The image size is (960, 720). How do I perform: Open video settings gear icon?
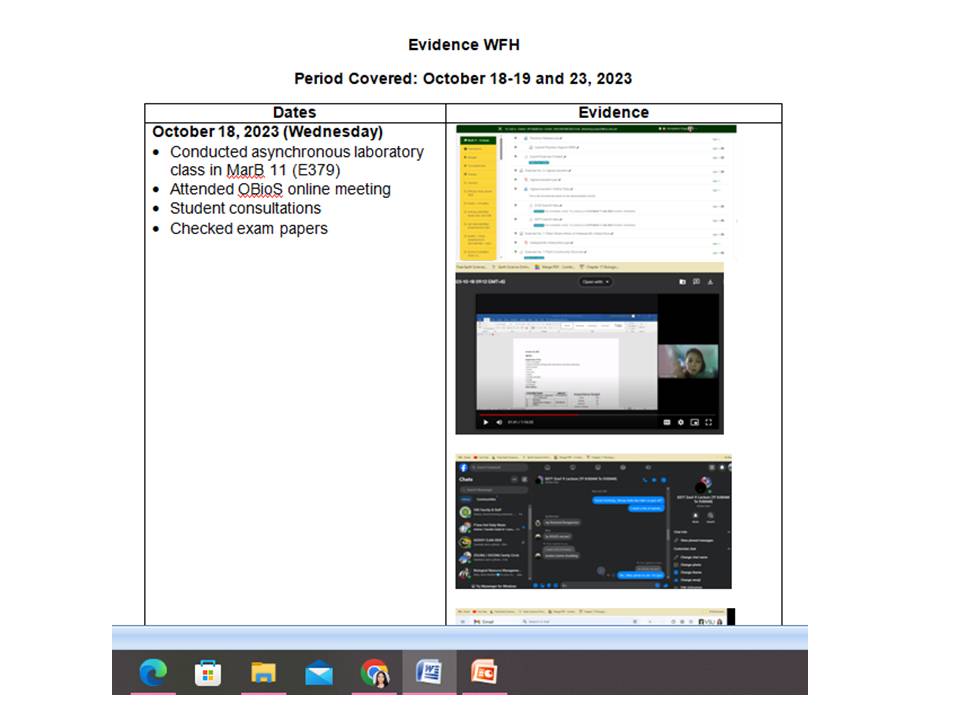[x=681, y=423]
